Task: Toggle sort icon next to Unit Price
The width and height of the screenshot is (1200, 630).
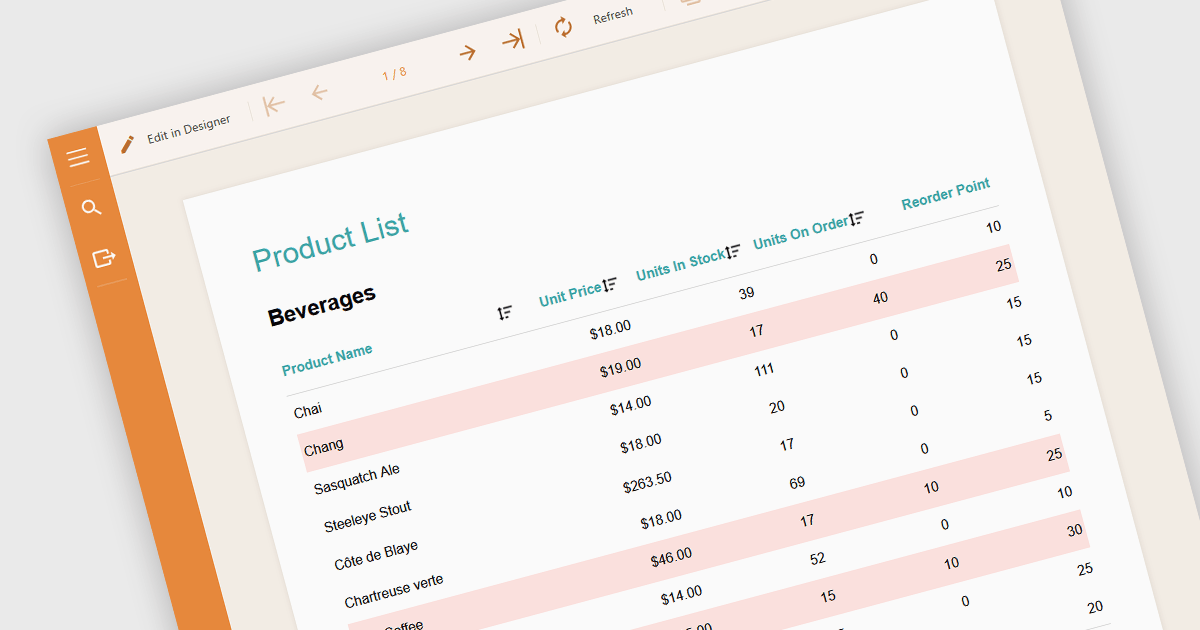Action: 610,284
